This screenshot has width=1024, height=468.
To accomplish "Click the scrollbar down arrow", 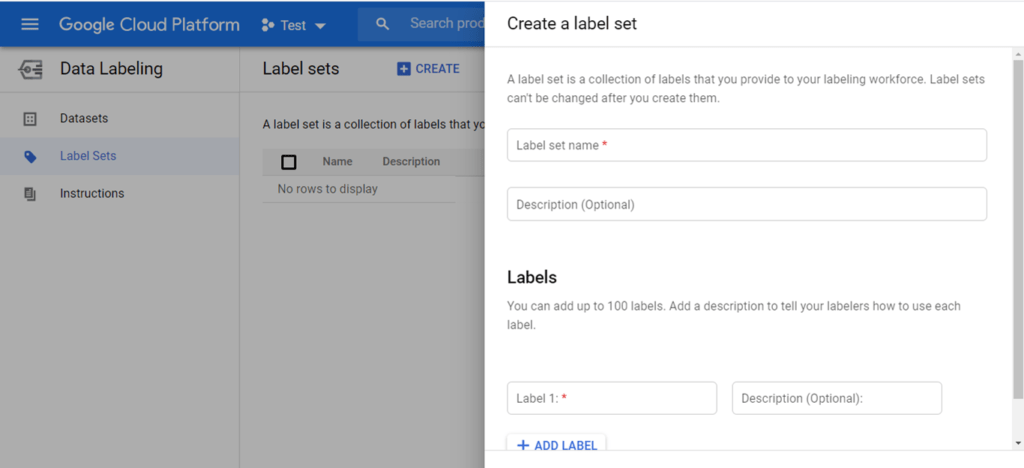I will 1017,444.
